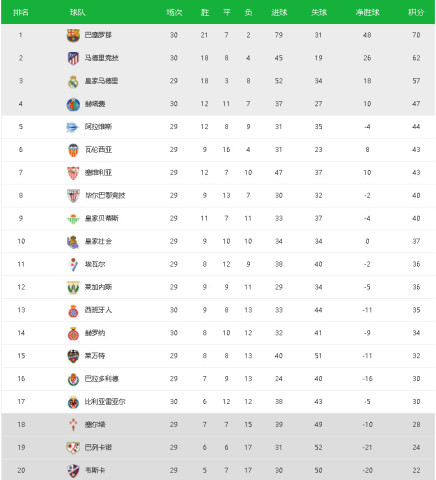This screenshot has width=436, height=480.
Task: Click the Real Madrid club crest
Action: coord(73,81)
